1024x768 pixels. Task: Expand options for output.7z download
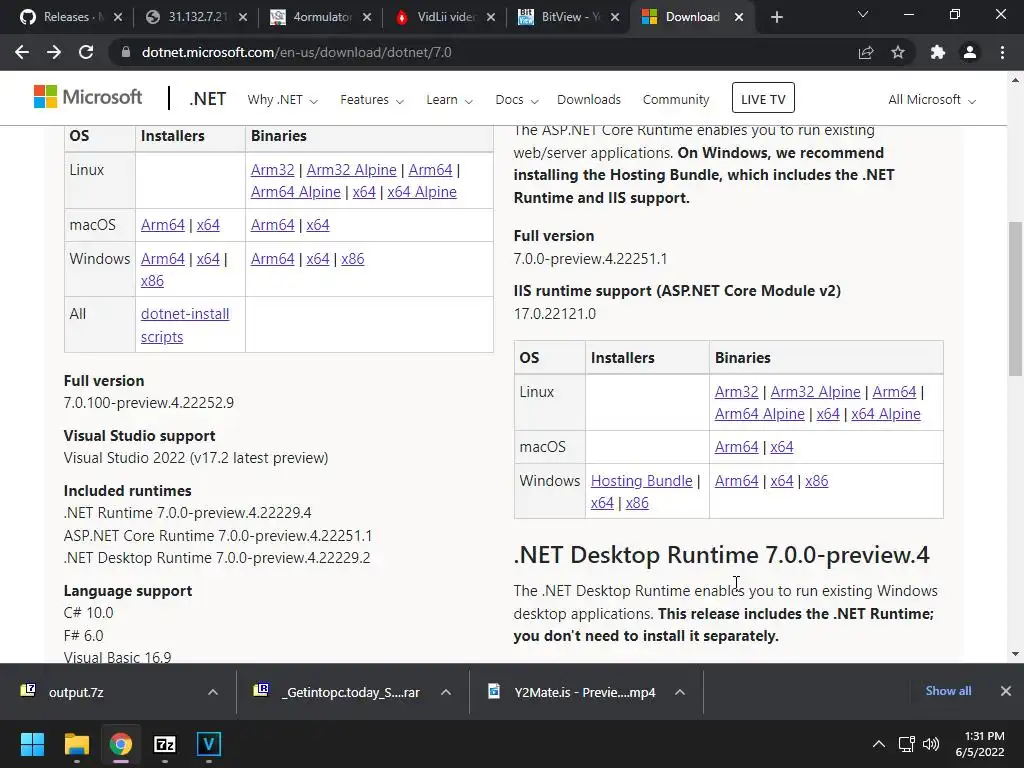tap(213, 692)
